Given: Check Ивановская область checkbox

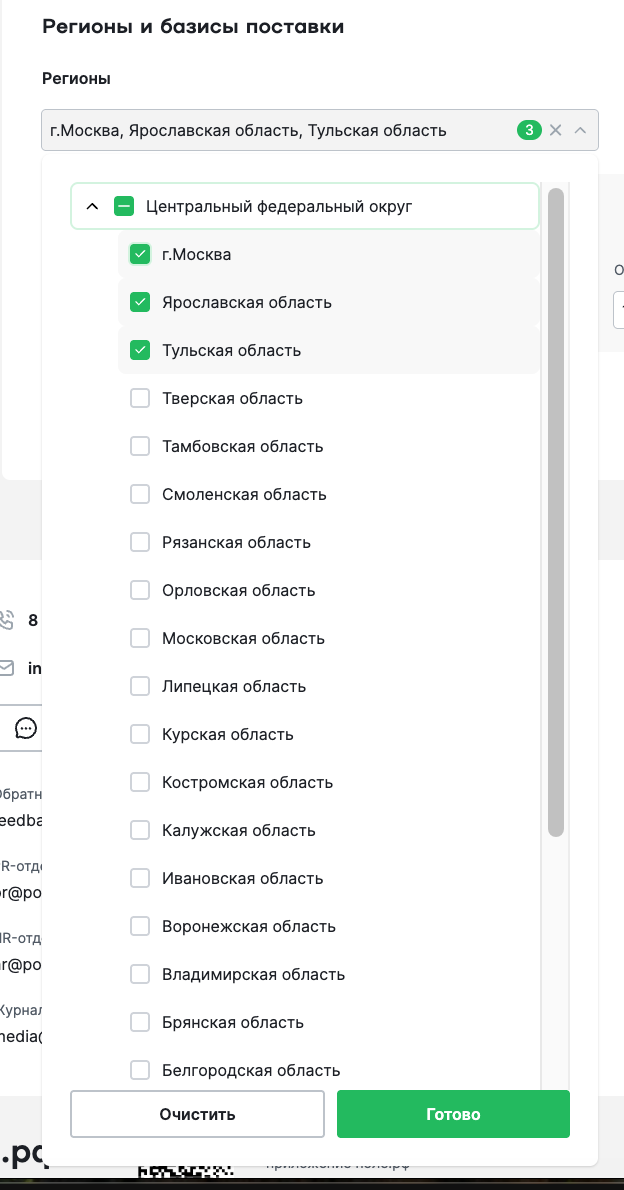Looking at the screenshot, I should click(140, 878).
